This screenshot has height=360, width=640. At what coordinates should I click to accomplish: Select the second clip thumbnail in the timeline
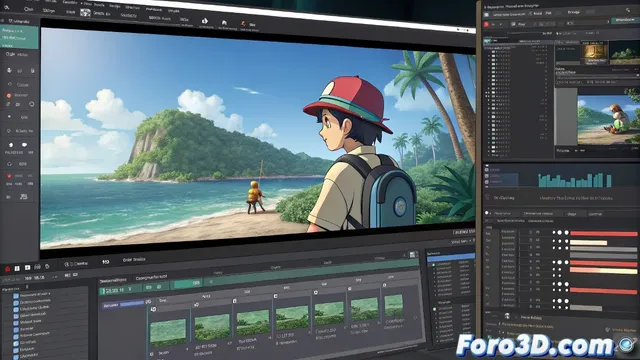coord(212,327)
